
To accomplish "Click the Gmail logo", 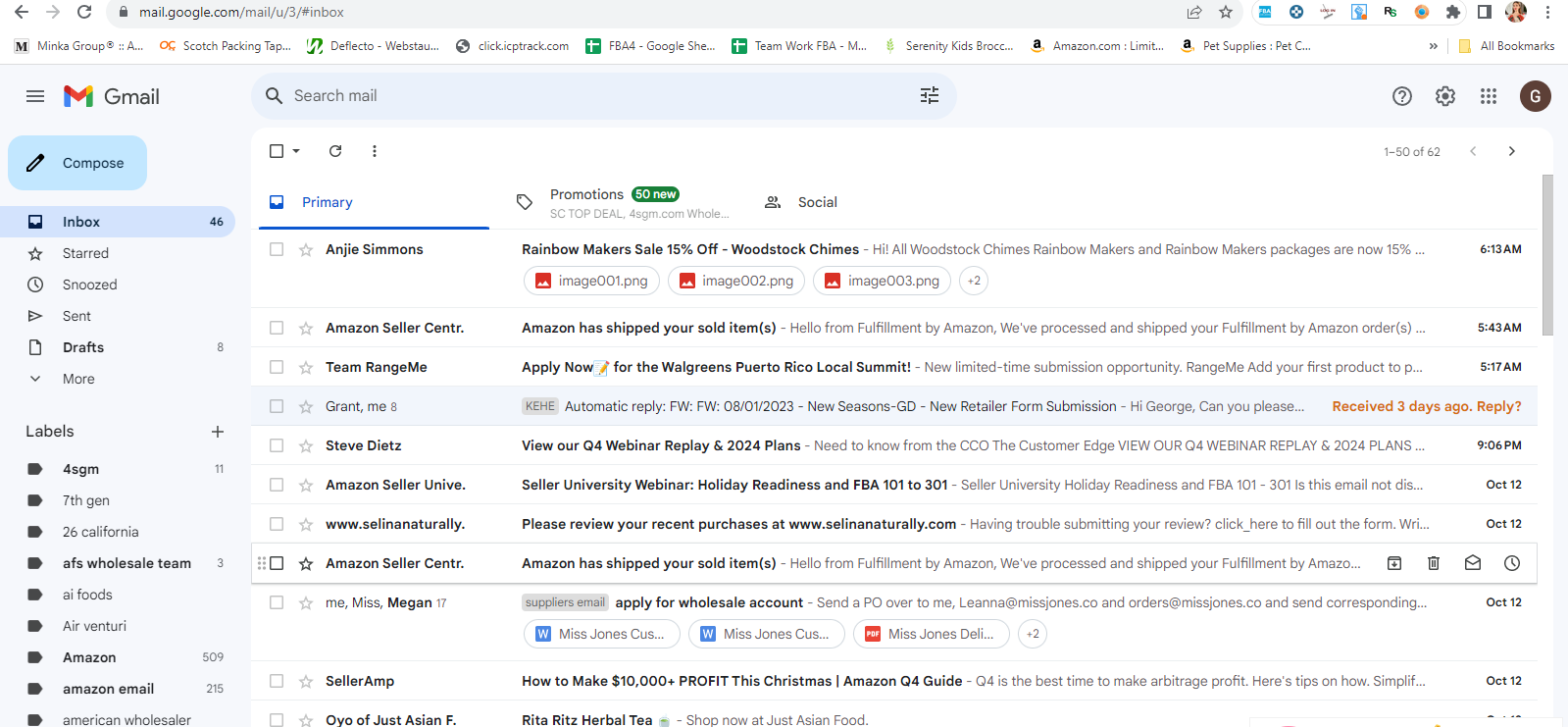I will 112,96.
